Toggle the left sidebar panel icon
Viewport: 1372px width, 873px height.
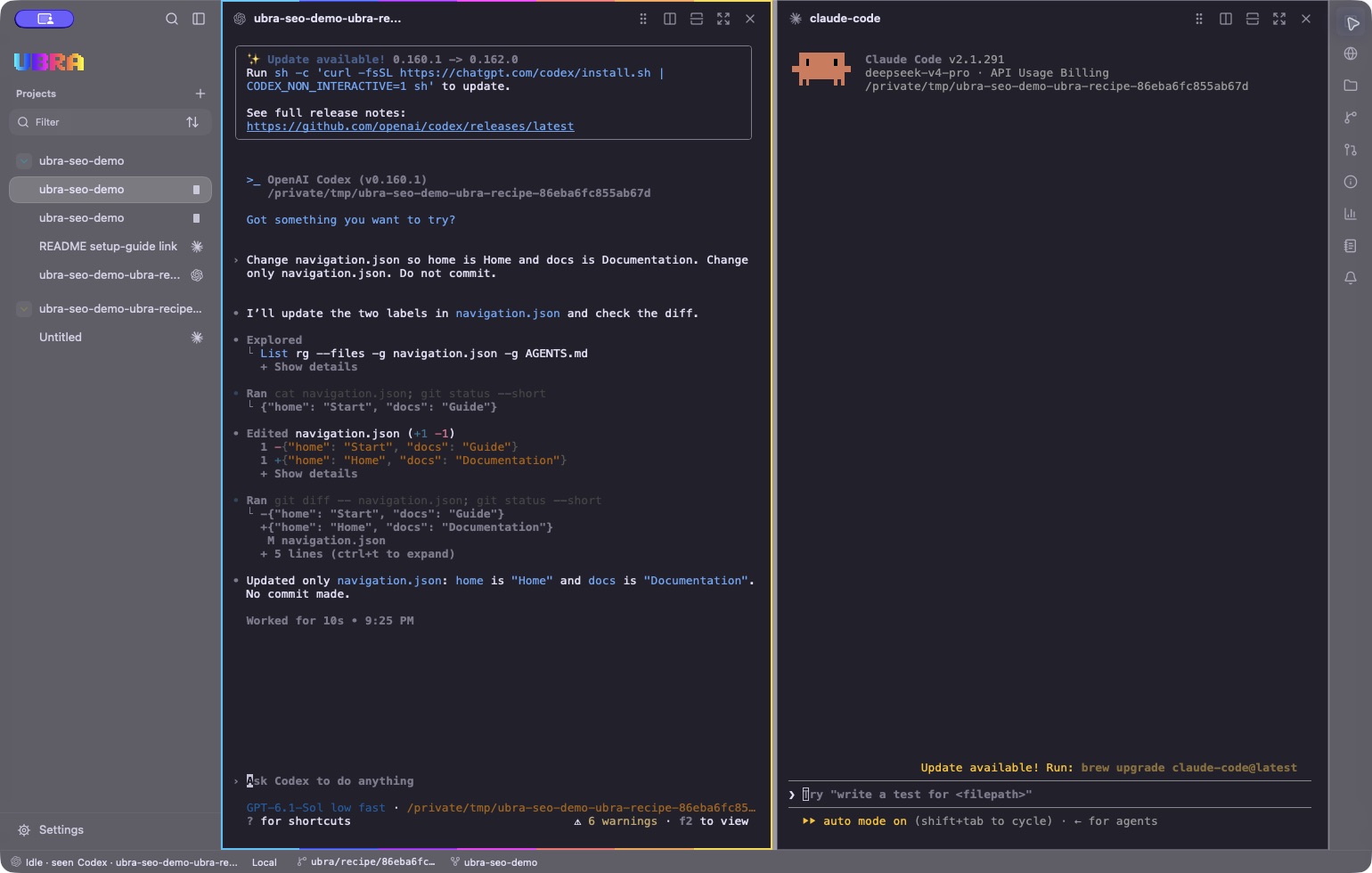tap(199, 19)
